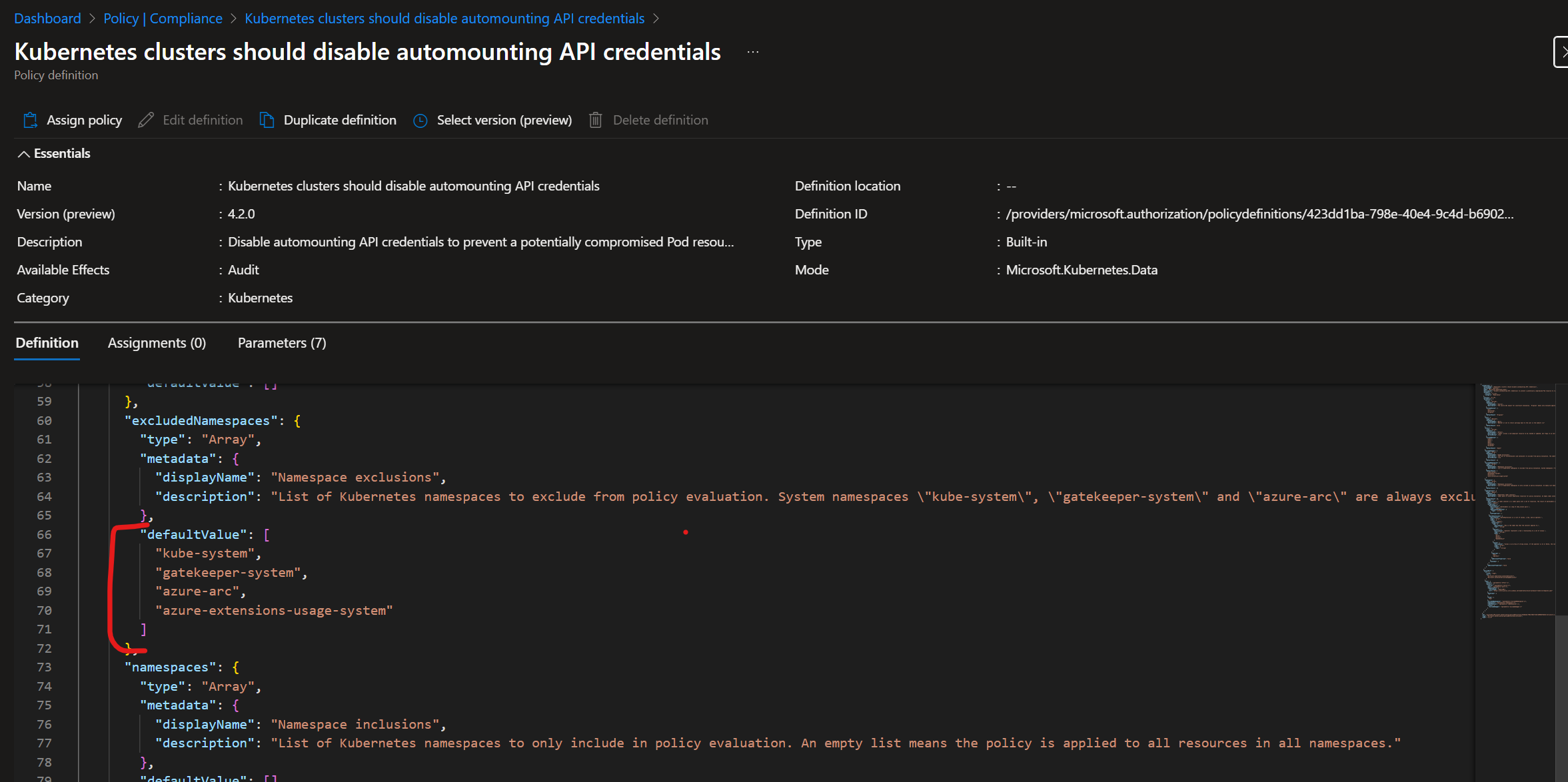Click "azure-extensions-usage-system" on line 70
This screenshot has height=782, width=1568.
(x=274, y=610)
